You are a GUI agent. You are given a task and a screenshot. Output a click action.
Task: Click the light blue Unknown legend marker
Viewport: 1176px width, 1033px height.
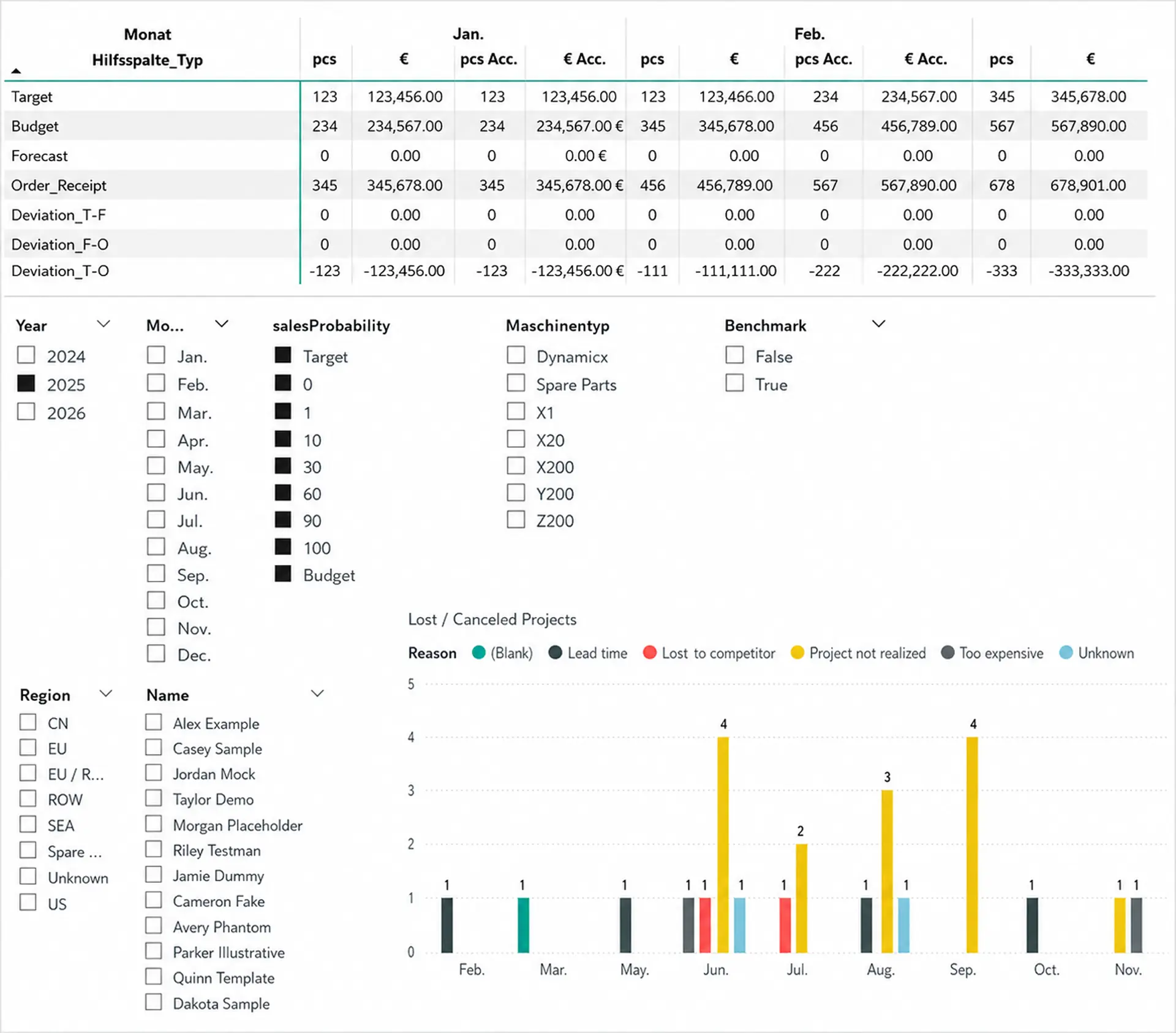(x=1066, y=653)
